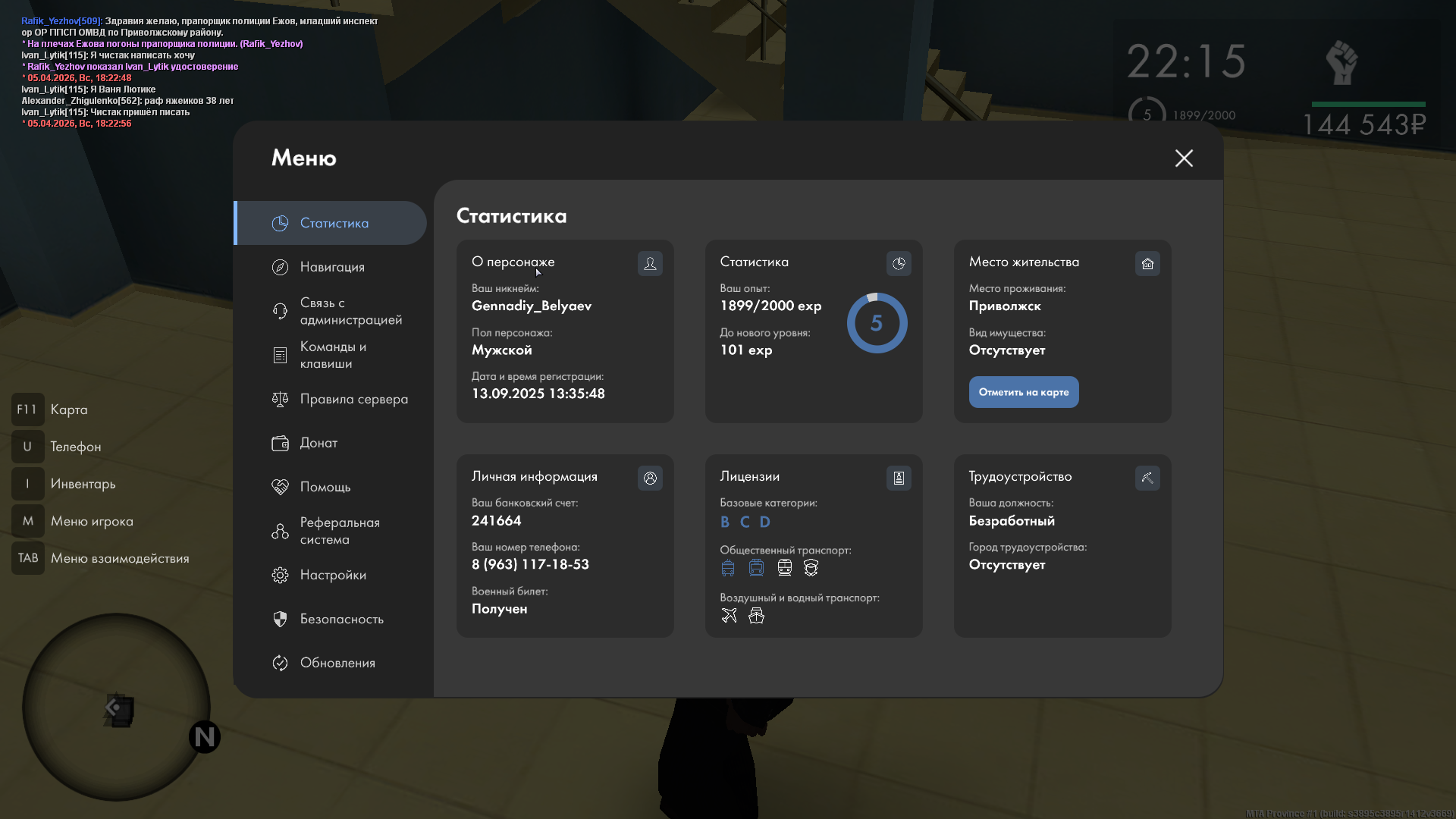Click the document icon in Лицензии card
The height and width of the screenshot is (819, 1456).
(x=899, y=479)
